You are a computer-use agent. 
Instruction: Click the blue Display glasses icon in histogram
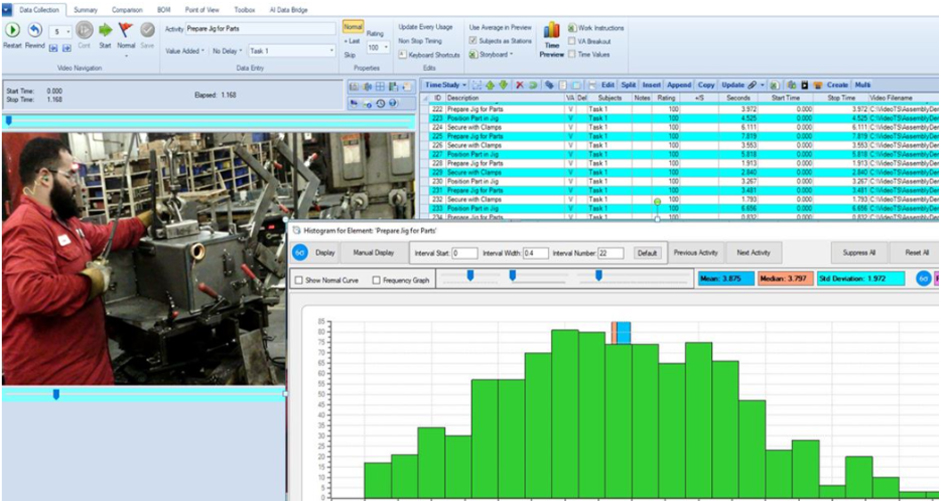coord(300,253)
